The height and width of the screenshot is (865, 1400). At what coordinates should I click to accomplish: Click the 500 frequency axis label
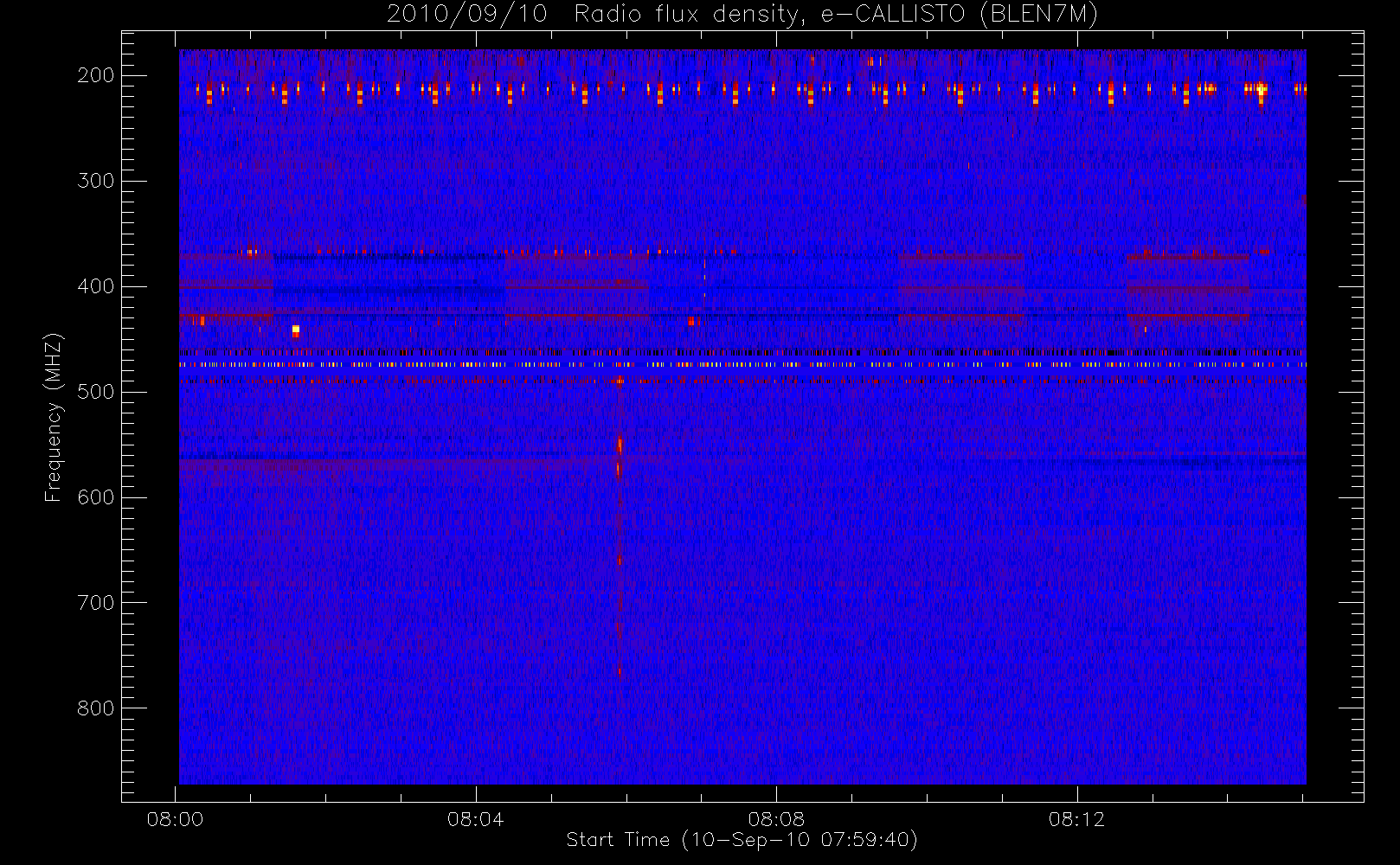pos(96,392)
